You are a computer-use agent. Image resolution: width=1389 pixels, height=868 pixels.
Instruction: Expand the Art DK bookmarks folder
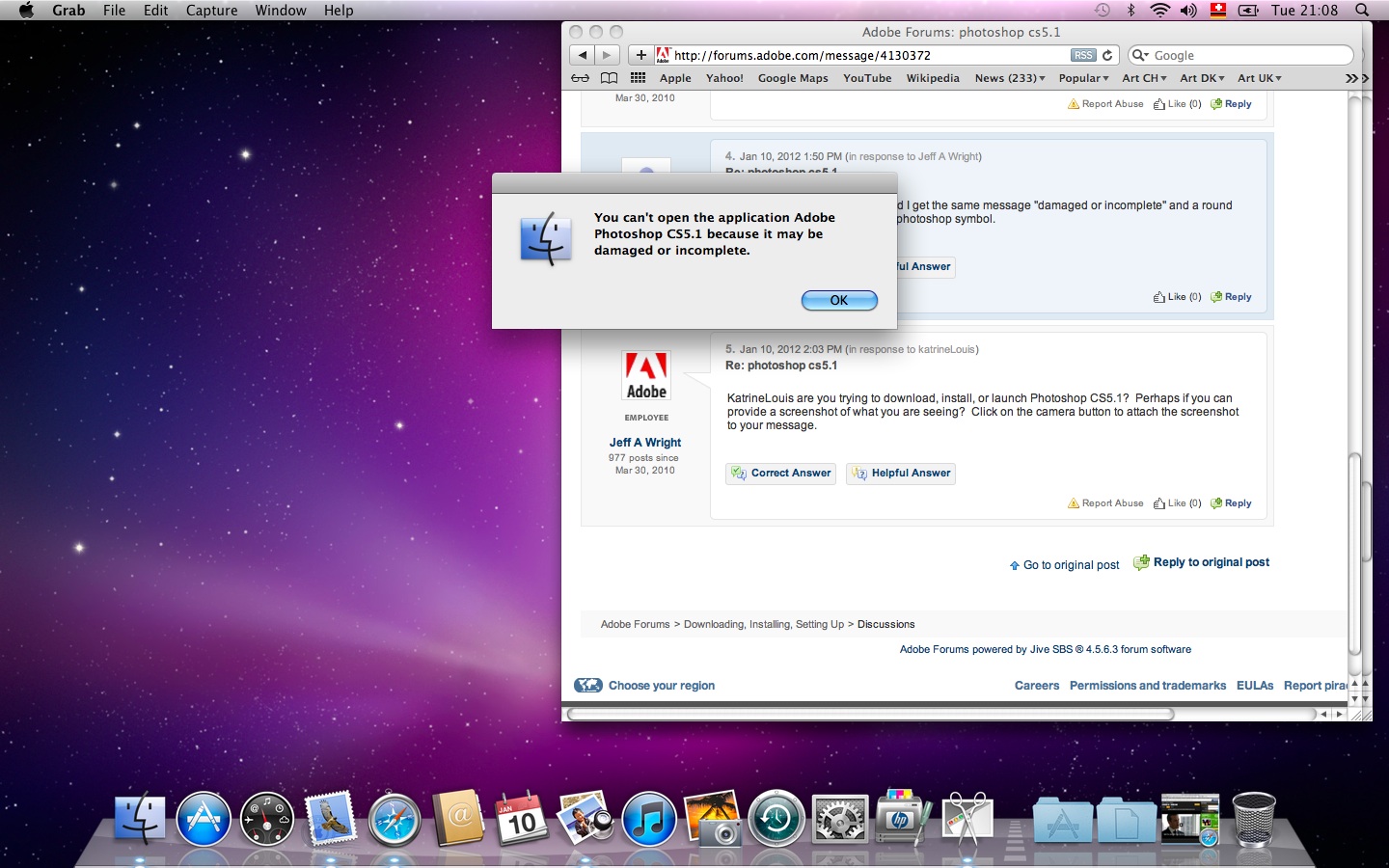coord(1202,78)
